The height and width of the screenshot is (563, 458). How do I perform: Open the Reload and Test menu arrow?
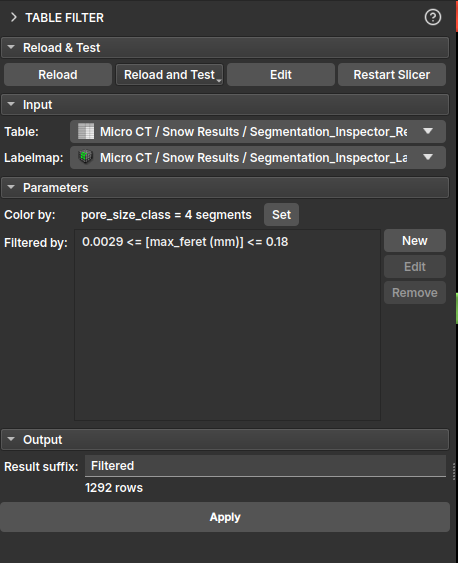tap(219, 81)
